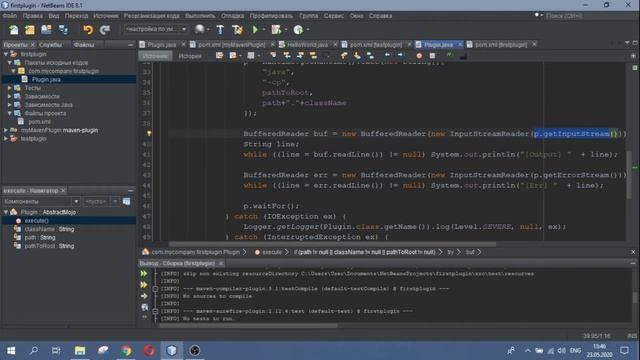Expand the myMavenPlugin maven-plugin project

click(x=6, y=130)
